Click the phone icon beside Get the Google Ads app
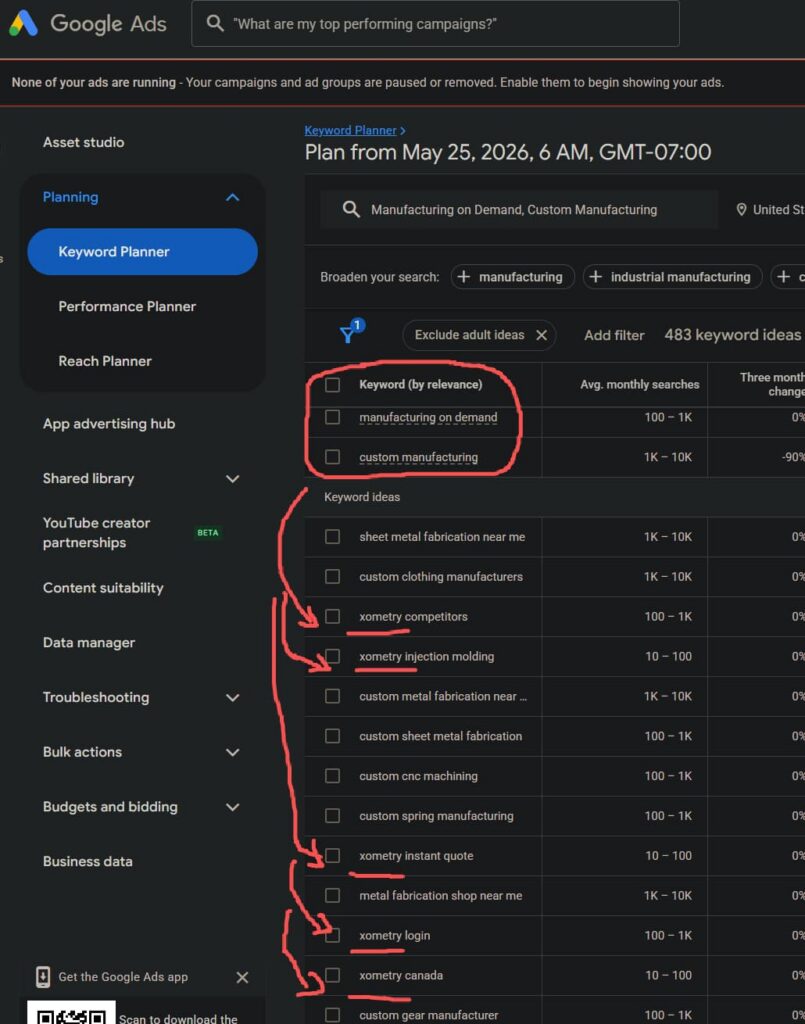Screen dimensions: 805x1024 (x=42, y=977)
